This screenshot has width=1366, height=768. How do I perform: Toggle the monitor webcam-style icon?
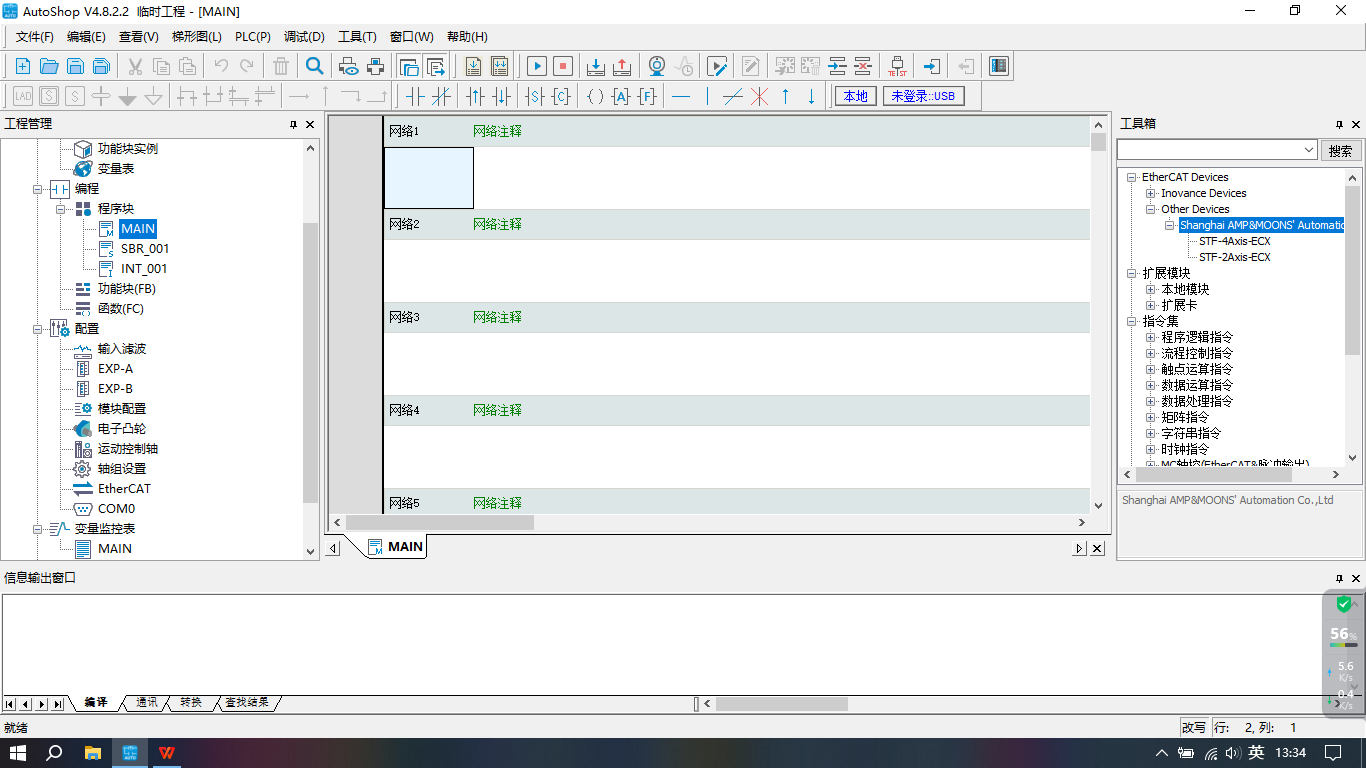pos(656,66)
